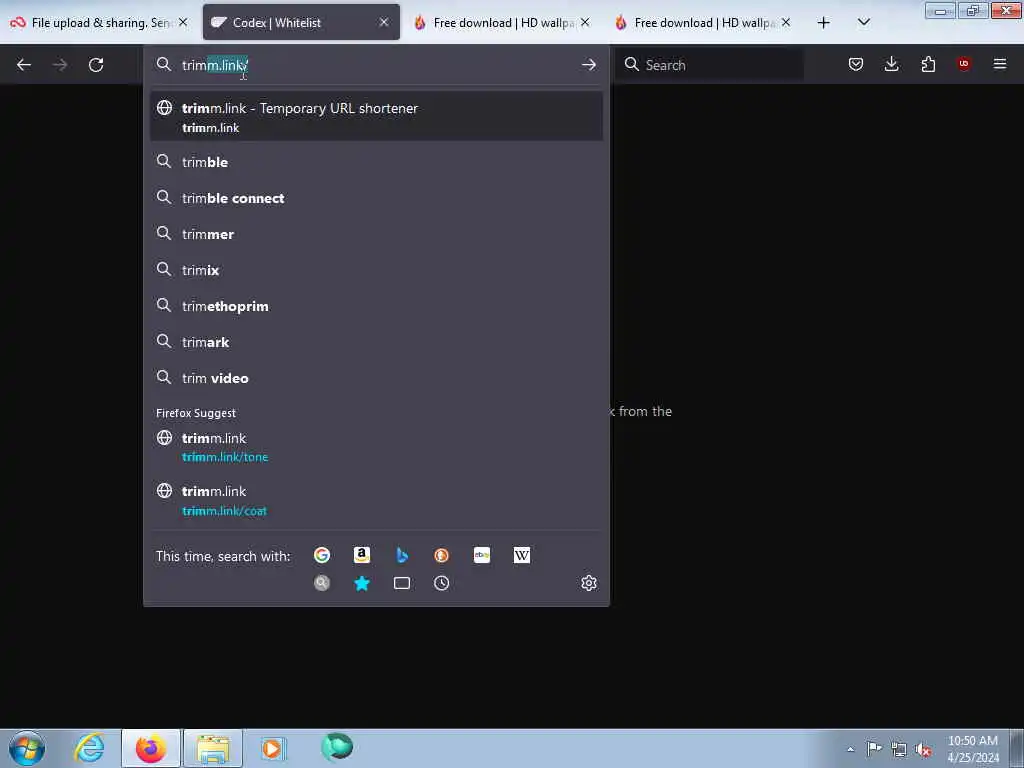Click the muted volume tray icon
Image resolution: width=1024 pixels, height=768 pixels.
[923, 749]
